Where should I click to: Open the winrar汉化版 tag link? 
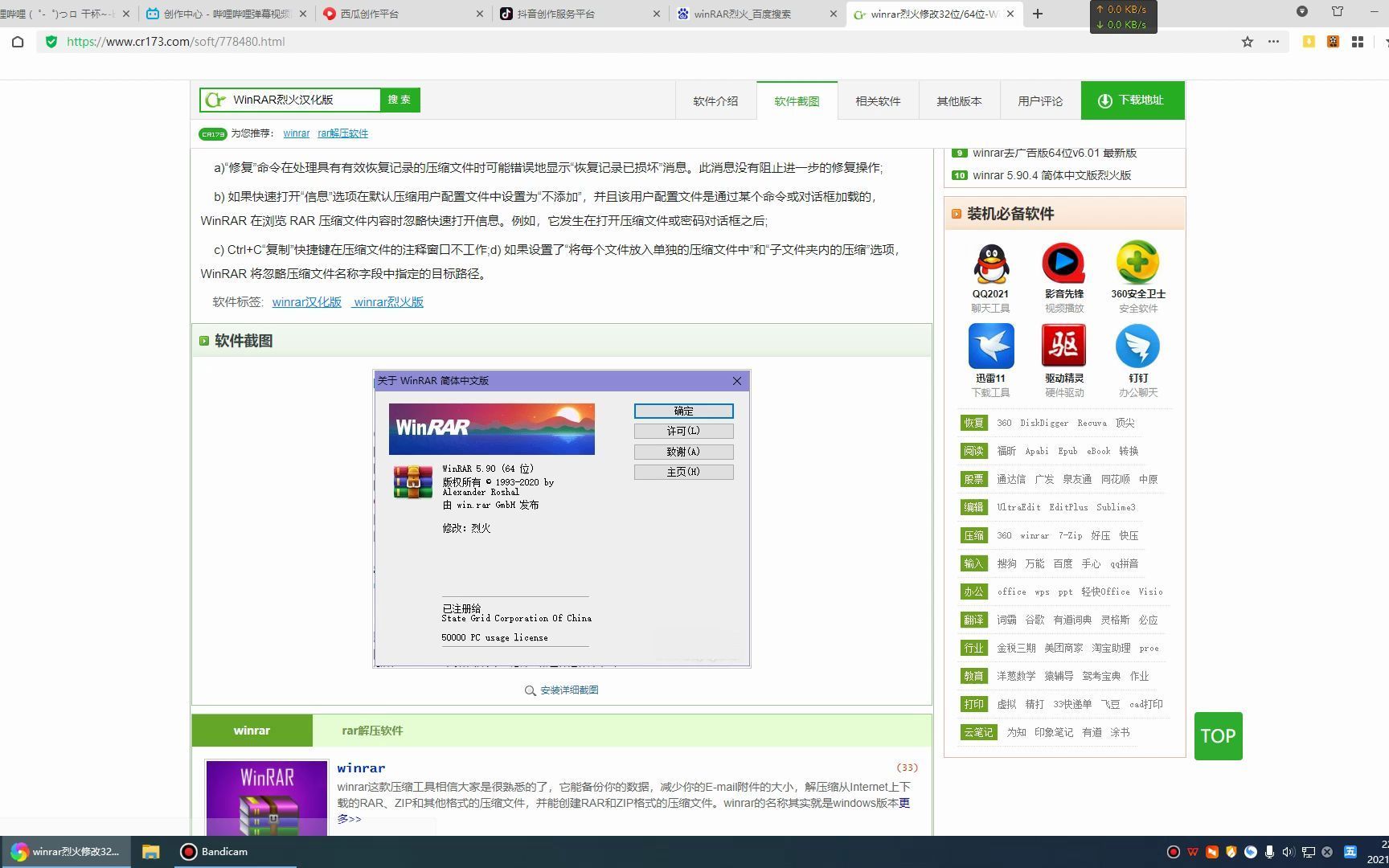pos(307,302)
